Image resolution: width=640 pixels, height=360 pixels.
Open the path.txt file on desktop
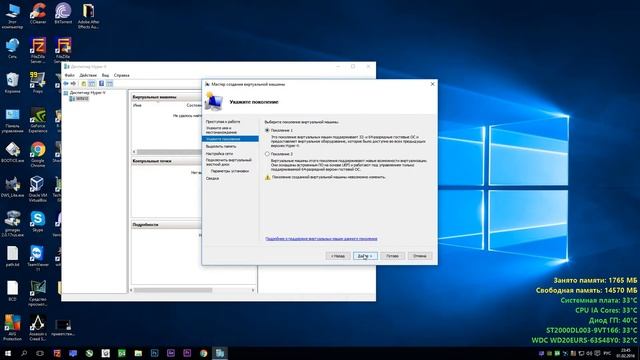click(x=12, y=256)
